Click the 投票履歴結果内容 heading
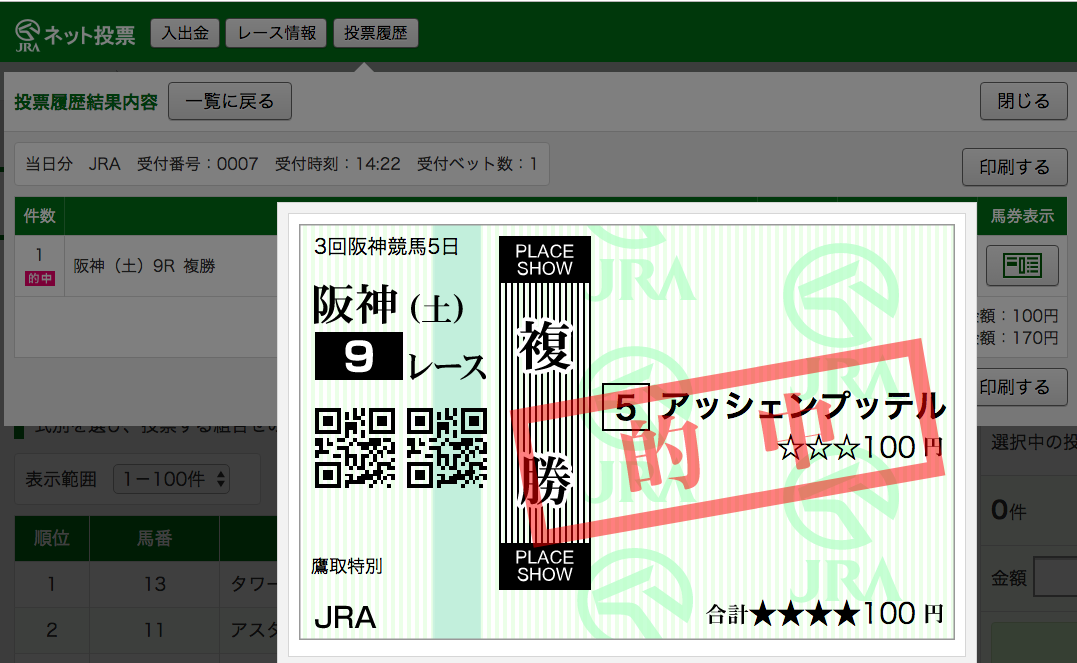 (x=86, y=102)
